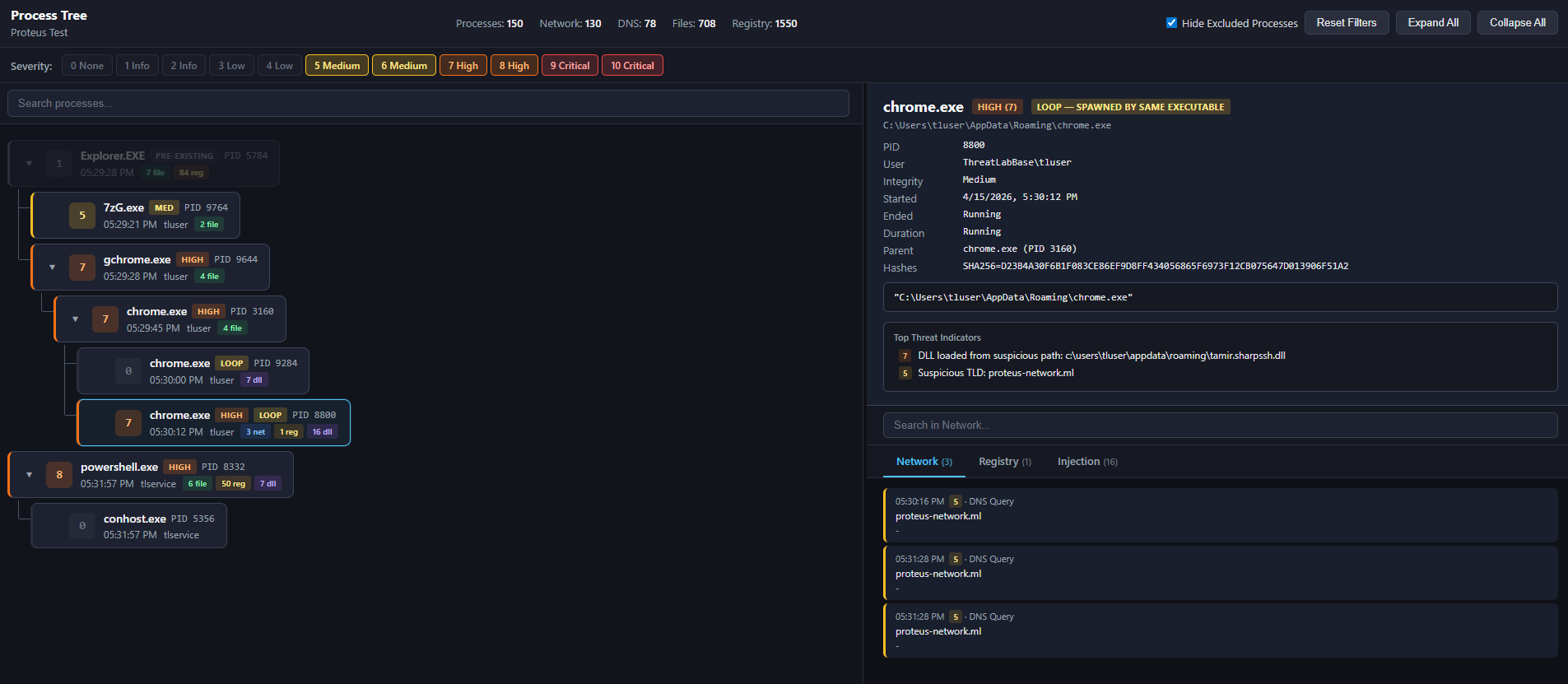Select chrome.exe process with PID 8800
The height and width of the screenshot is (684, 1568).
[x=214, y=423]
